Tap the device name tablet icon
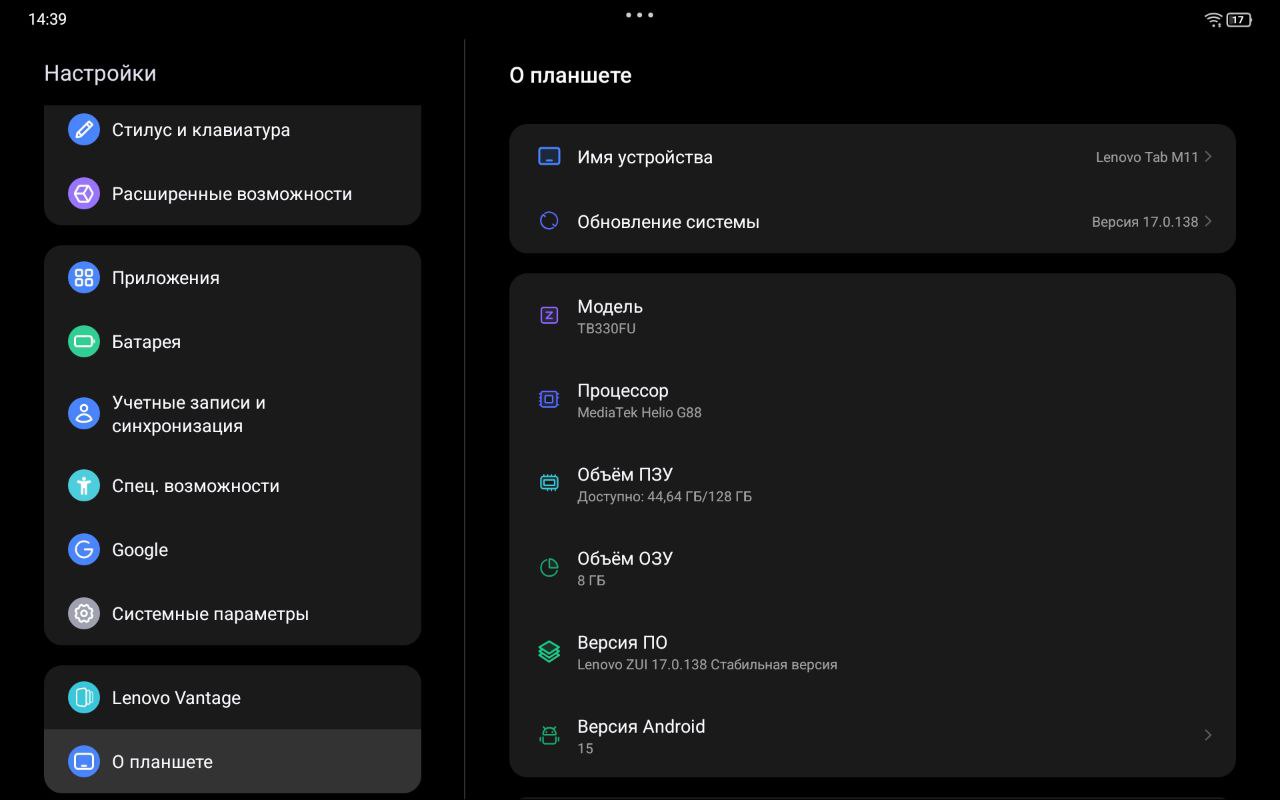 [549, 156]
